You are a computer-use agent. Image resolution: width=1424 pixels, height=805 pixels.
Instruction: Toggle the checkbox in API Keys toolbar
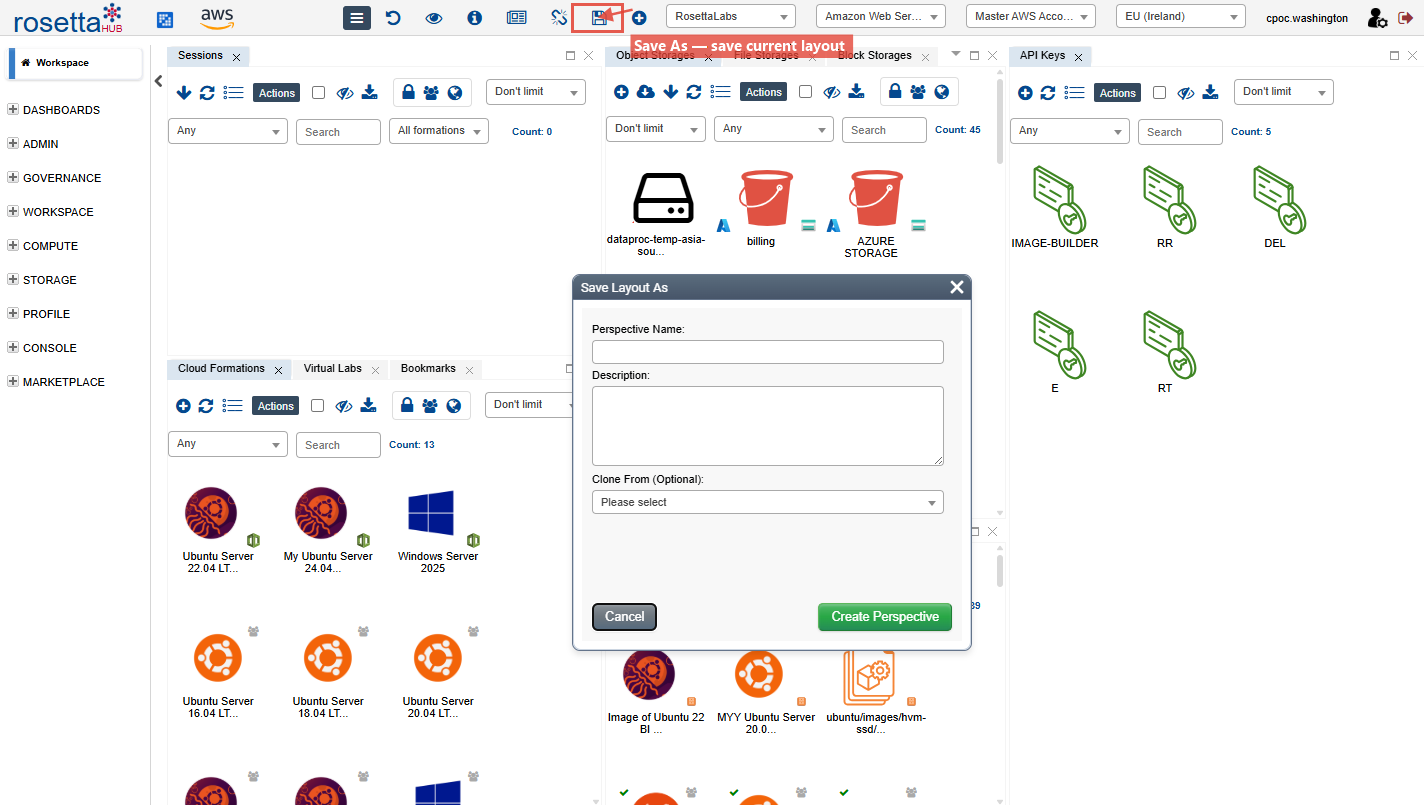point(1159,92)
